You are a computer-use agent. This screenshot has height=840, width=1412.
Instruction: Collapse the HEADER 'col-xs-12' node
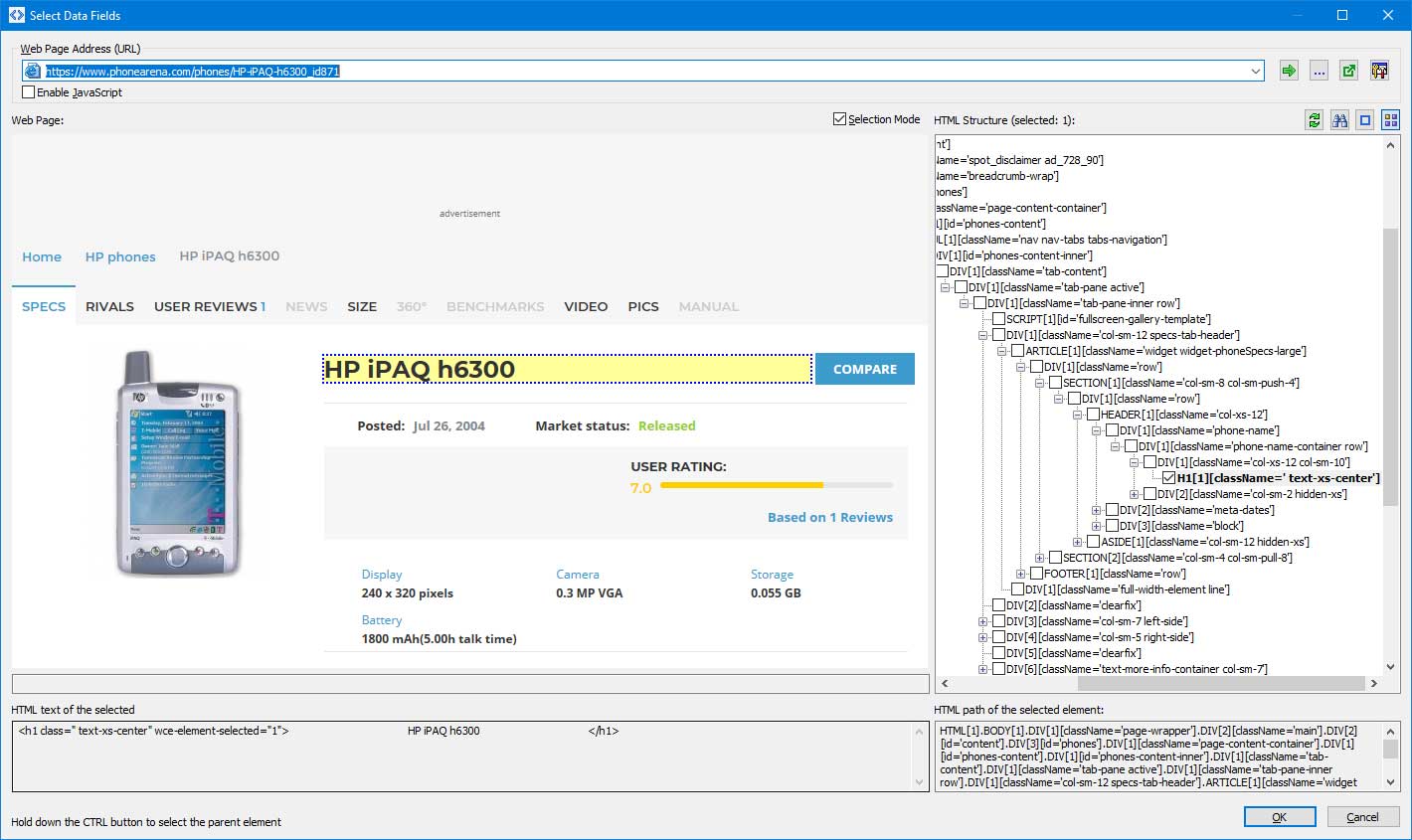(1077, 415)
